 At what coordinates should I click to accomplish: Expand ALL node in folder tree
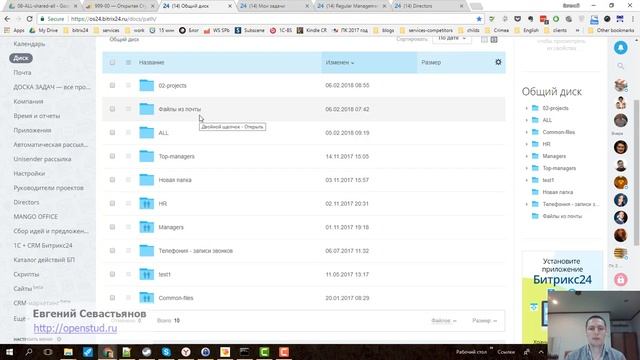point(527,120)
